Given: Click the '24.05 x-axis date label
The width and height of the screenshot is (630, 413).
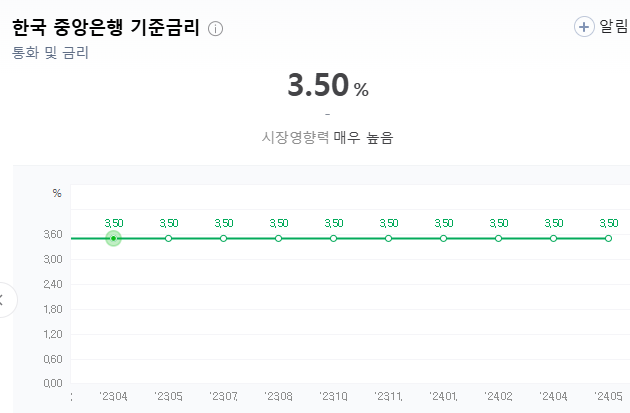Looking at the screenshot, I should (608, 397).
